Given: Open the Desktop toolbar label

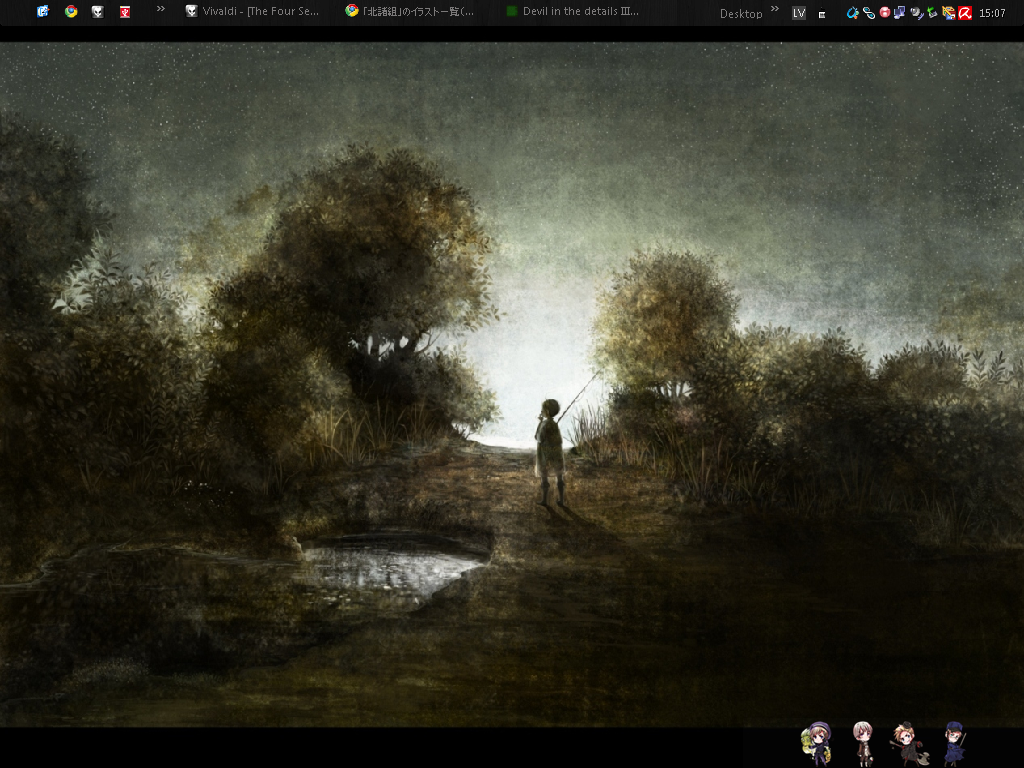Looking at the screenshot, I should point(741,13).
